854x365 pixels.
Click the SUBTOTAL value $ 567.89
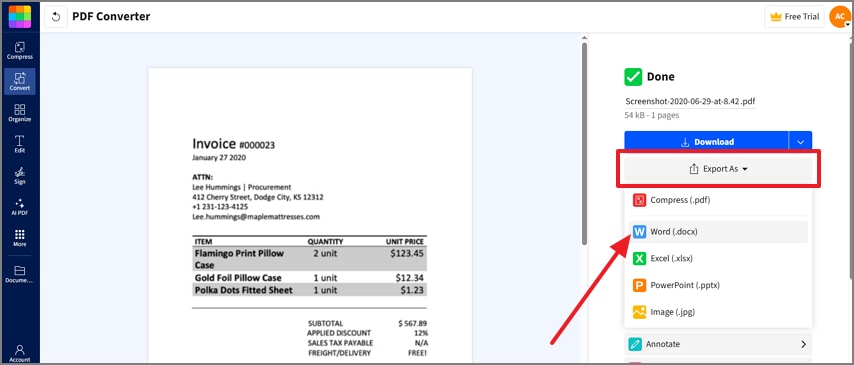tap(412, 323)
